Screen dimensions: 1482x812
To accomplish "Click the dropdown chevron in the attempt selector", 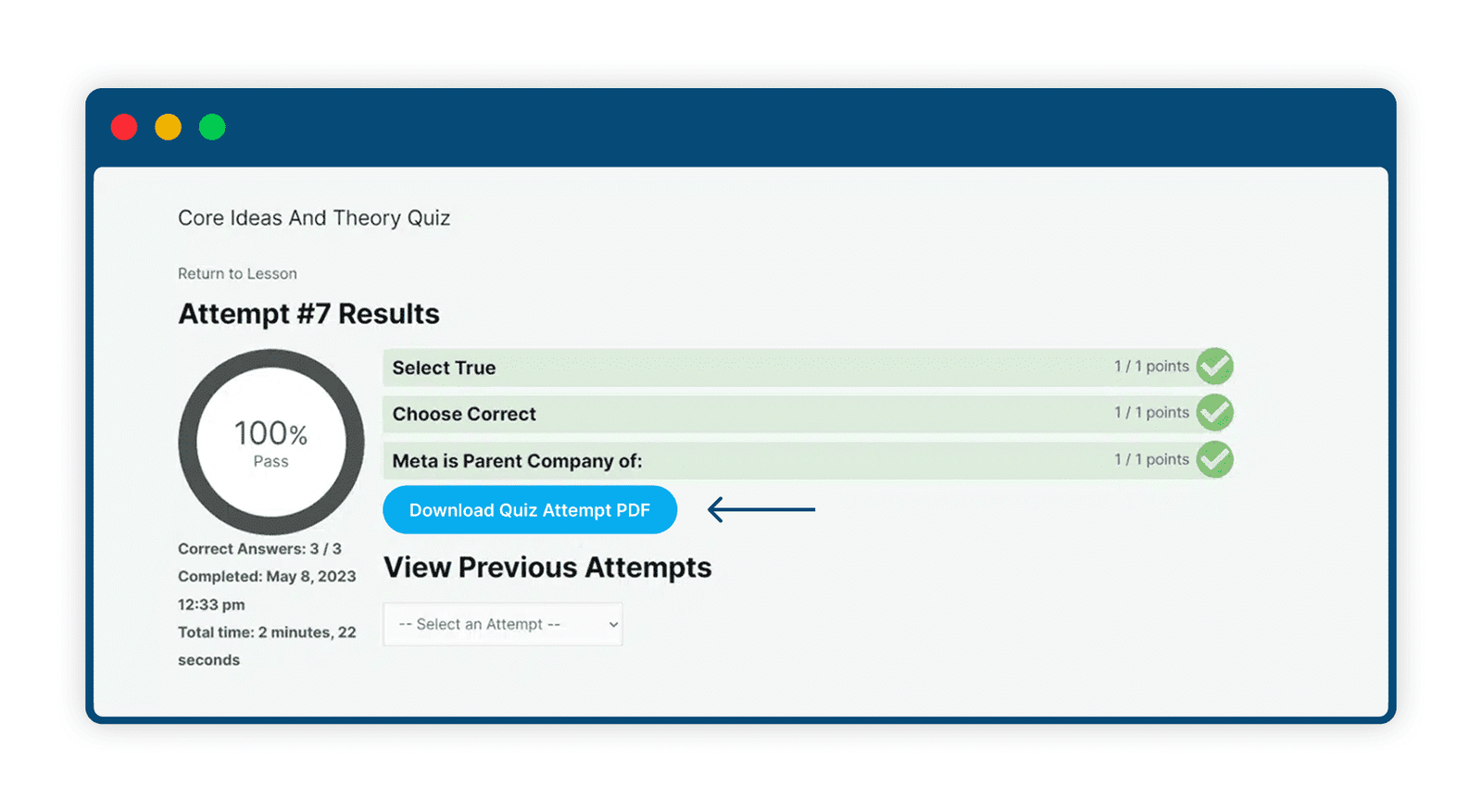I will 613,625.
